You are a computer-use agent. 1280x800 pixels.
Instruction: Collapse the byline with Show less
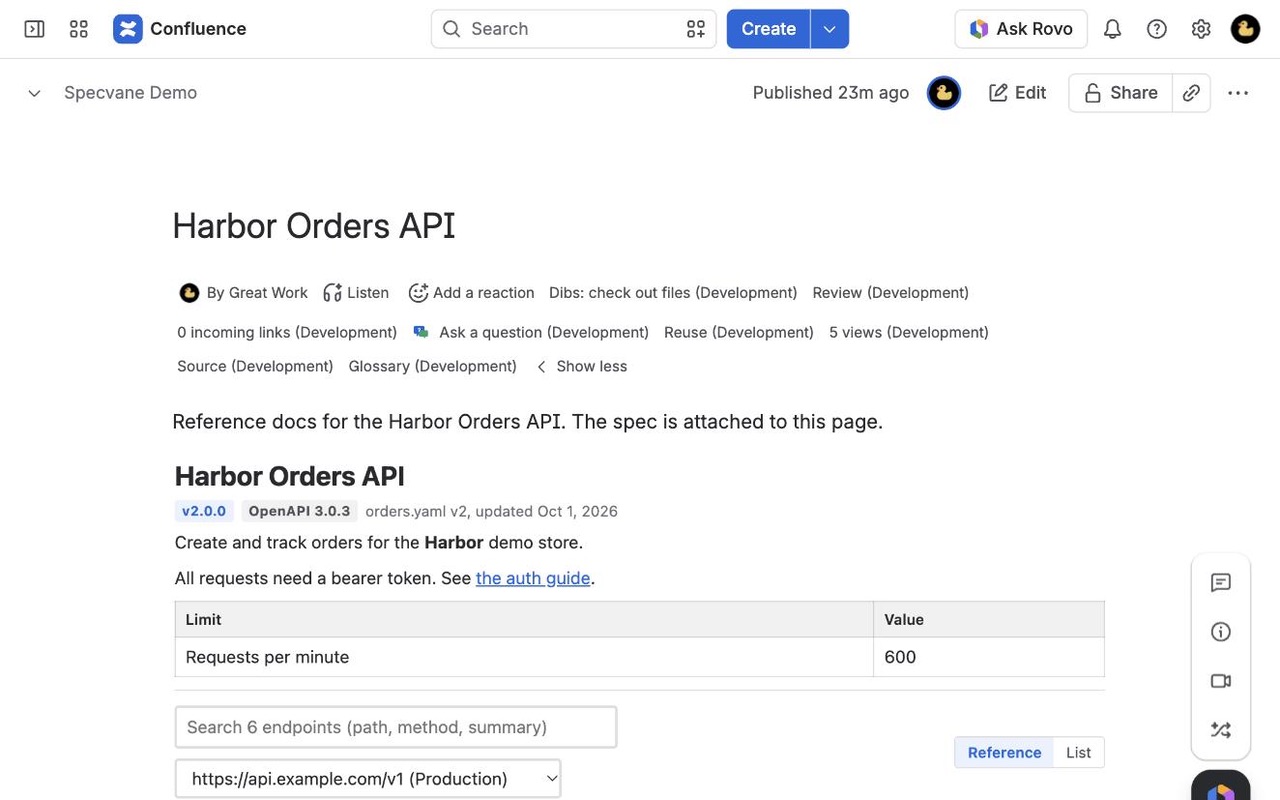[x=581, y=366]
